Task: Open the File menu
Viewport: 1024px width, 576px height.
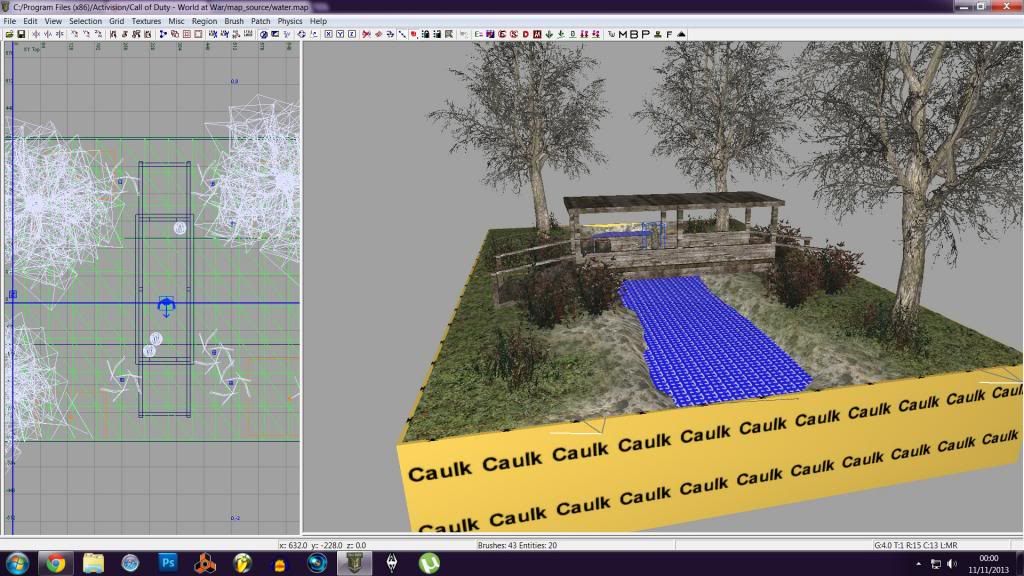Action: pos(10,21)
